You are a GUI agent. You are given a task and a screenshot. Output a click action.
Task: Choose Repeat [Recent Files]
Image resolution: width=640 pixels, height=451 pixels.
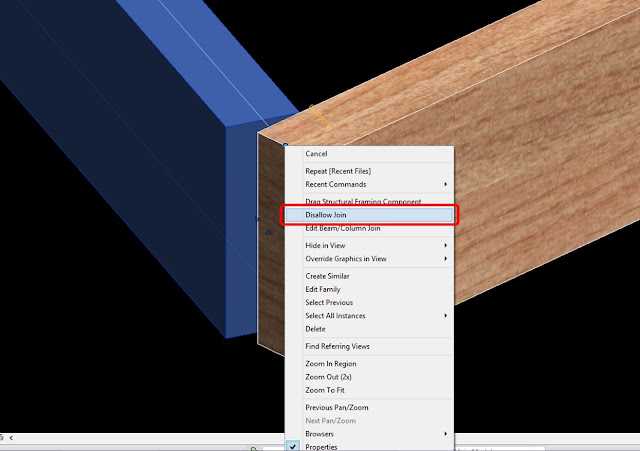pos(338,171)
